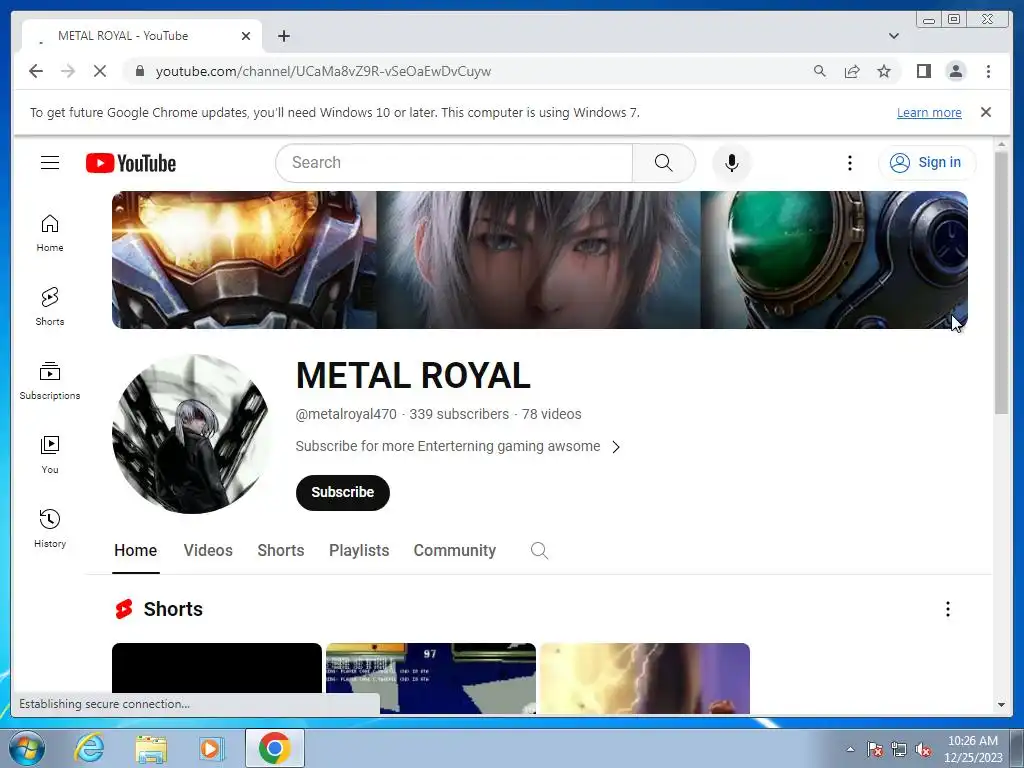This screenshot has height=768, width=1024.
Task: Click the taskbar clock 10:26 AM
Action: click(x=973, y=741)
